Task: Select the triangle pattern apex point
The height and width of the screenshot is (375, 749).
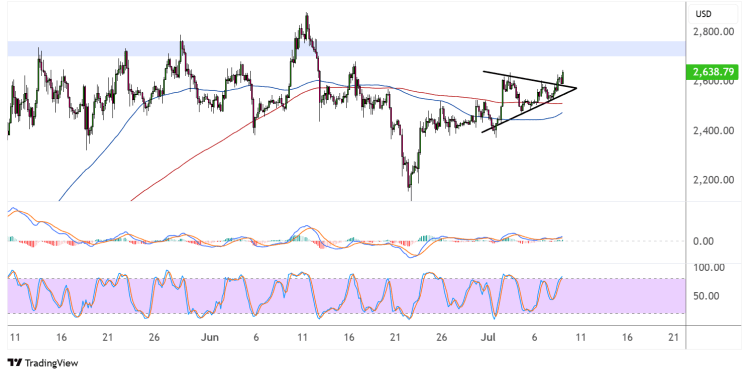Action: pyautogui.click(x=576, y=88)
